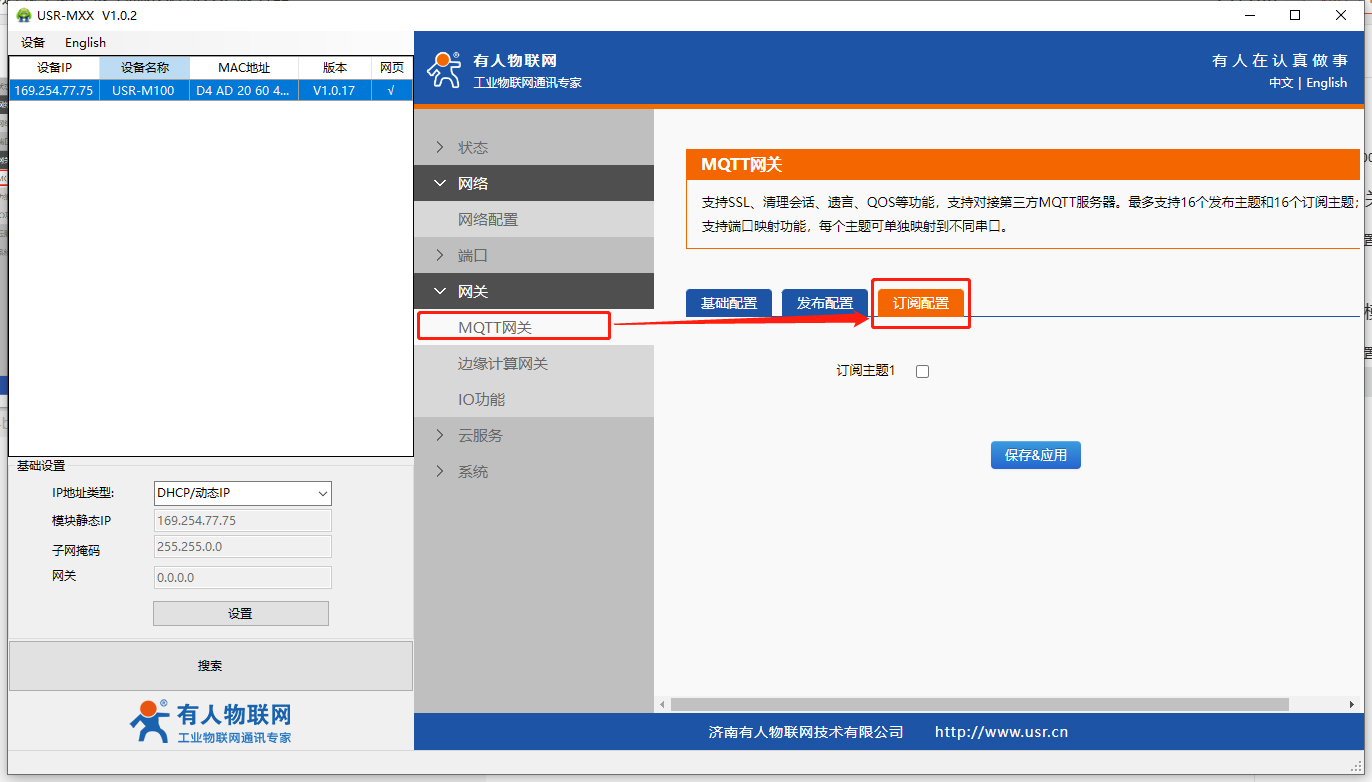Click the 模块静态IP field
Image resolution: width=1372 pixels, height=782 pixels.
click(x=242, y=521)
